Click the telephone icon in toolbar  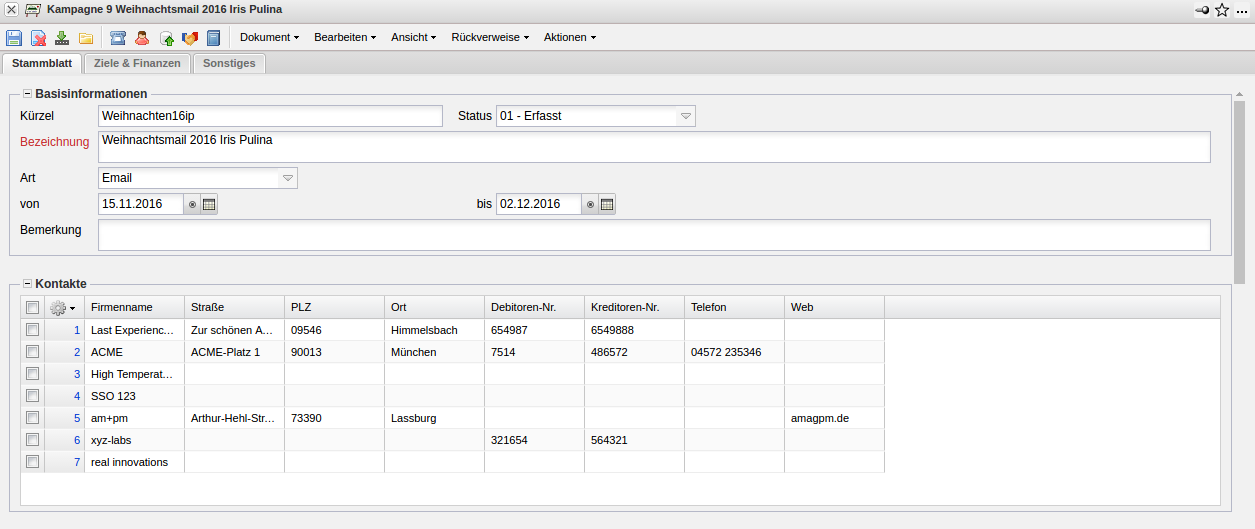[x=118, y=38]
